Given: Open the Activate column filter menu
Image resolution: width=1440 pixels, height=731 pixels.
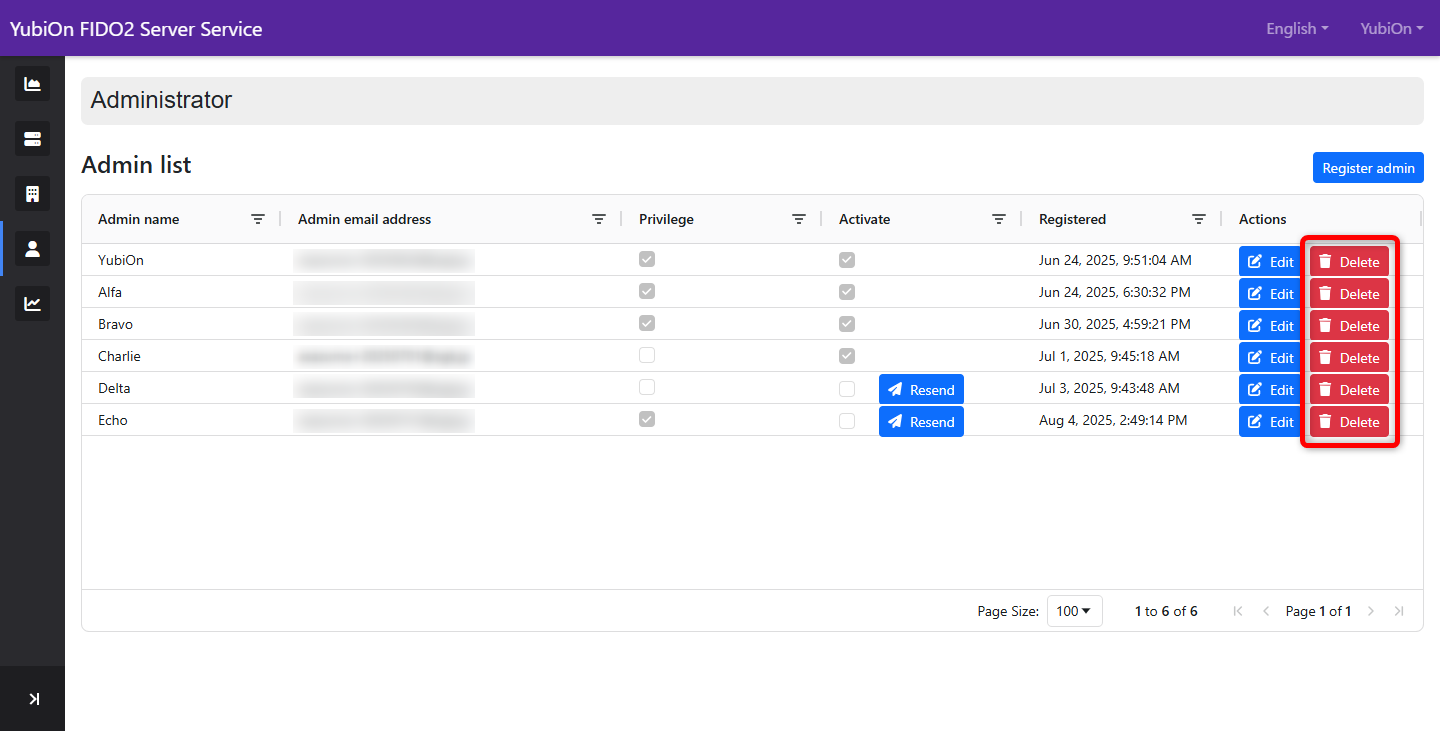Looking at the screenshot, I should point(999,219).
